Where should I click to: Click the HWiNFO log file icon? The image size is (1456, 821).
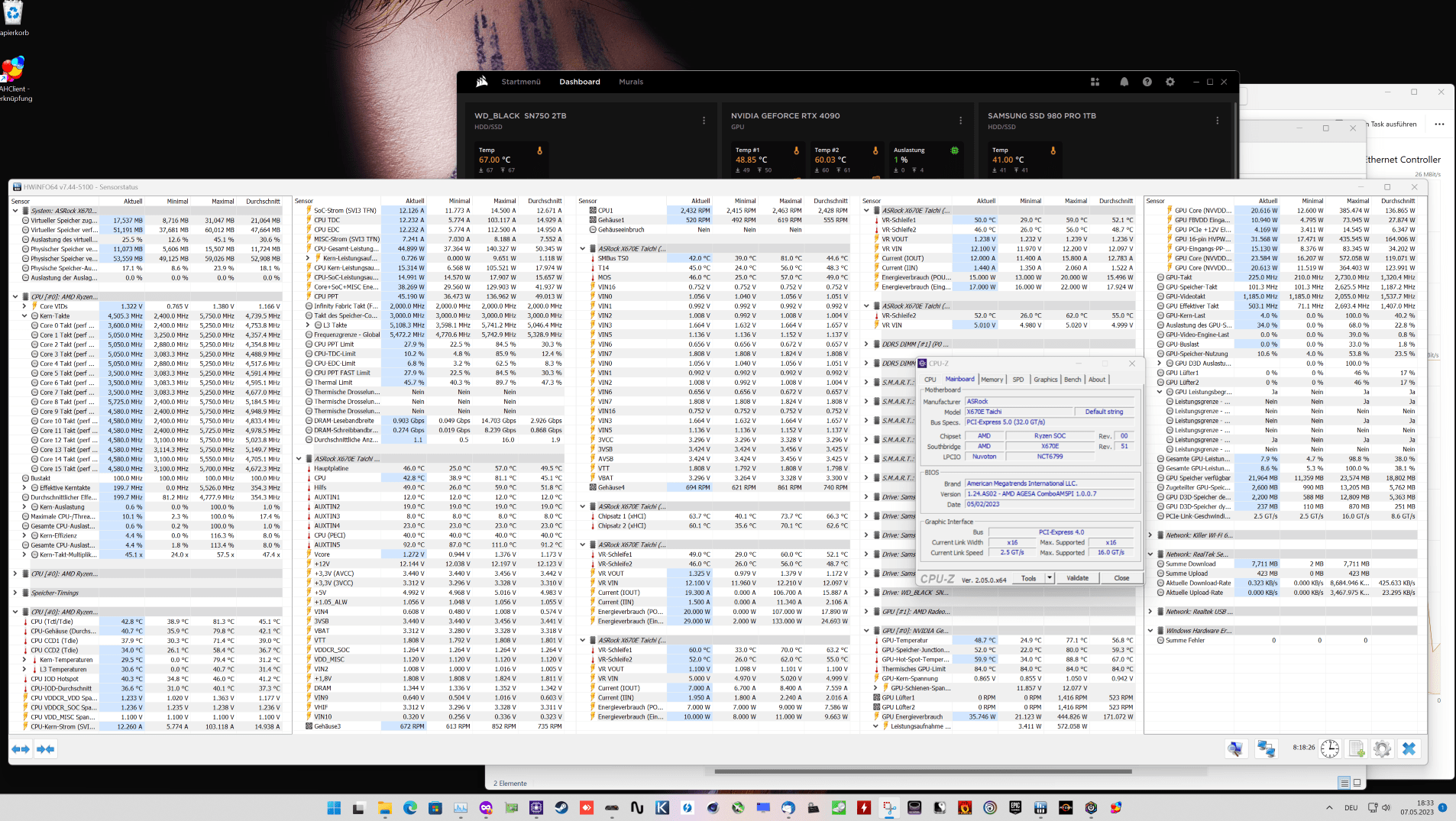point(1357,749)
